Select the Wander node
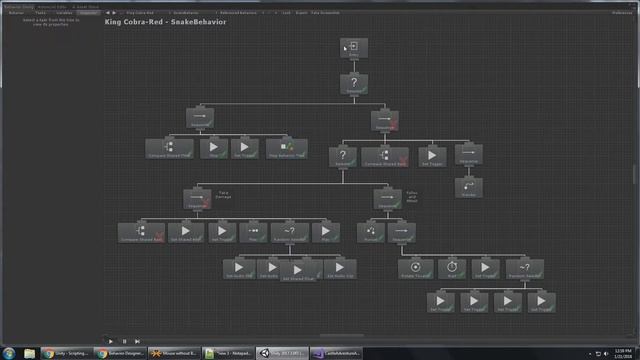Viewport: 640px width, 360px height. click(469, 188)
